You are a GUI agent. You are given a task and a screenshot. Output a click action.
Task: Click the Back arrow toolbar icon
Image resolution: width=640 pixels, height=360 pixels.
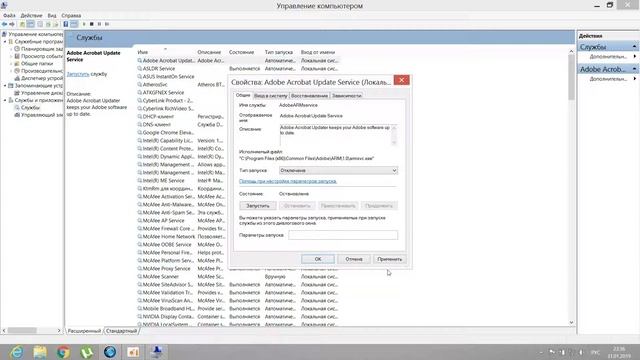tap(4, 24)
